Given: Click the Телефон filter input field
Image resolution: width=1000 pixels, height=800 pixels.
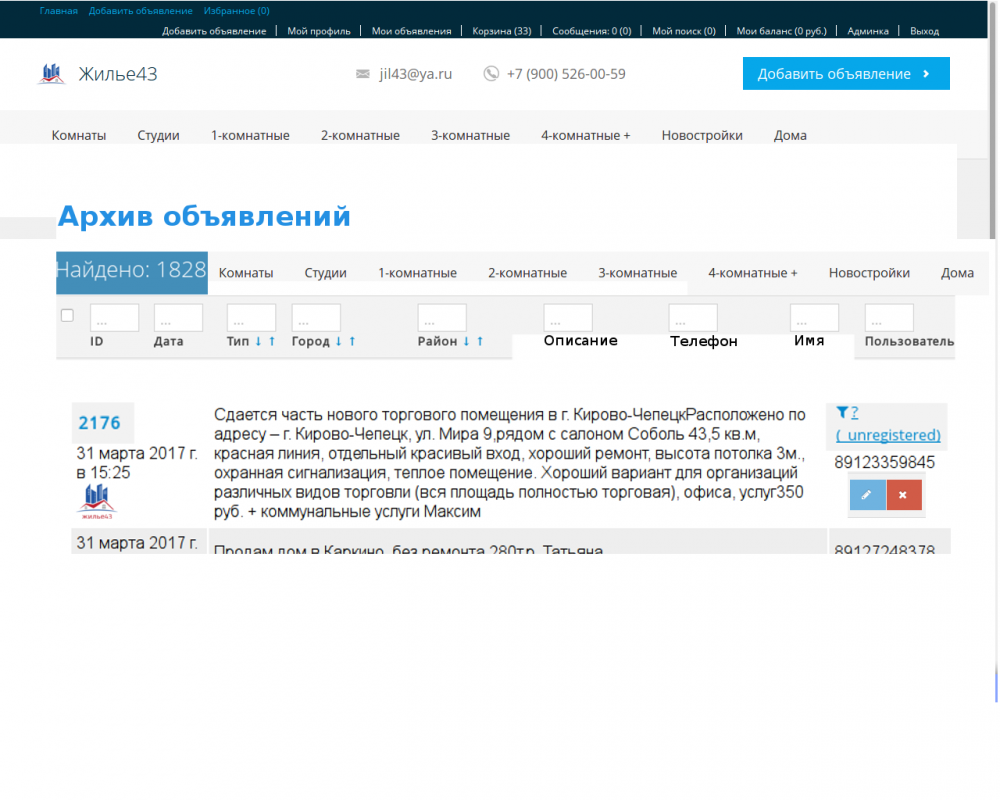Looking at the screenshot, I should (x=693, y=318).
